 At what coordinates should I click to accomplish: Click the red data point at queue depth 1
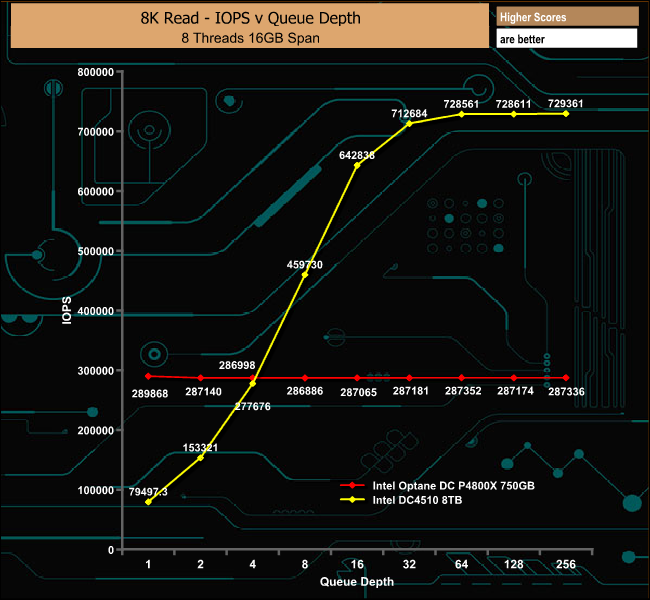click(148, 376)
